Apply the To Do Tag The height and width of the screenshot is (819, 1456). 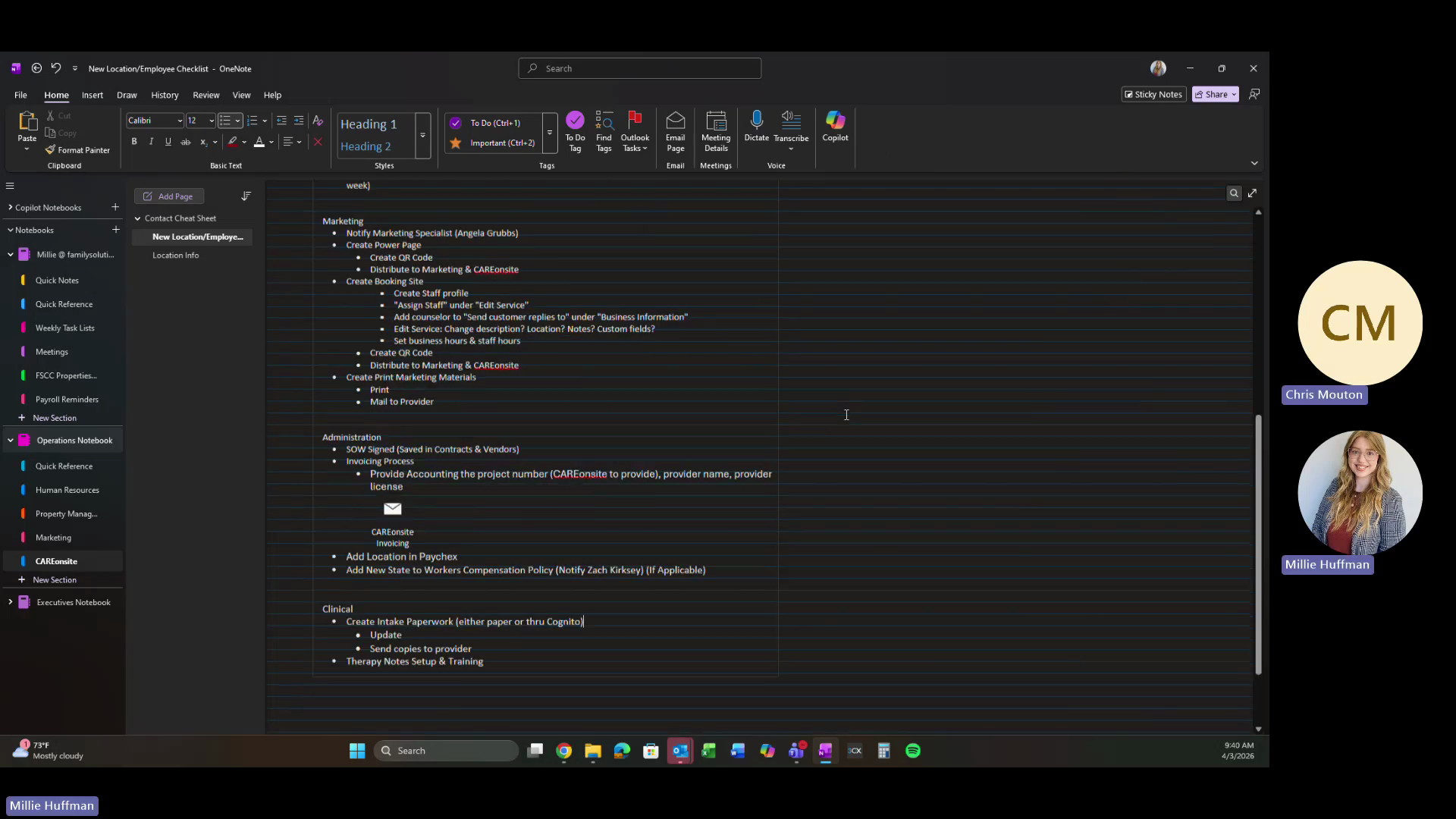coord(575,131)
